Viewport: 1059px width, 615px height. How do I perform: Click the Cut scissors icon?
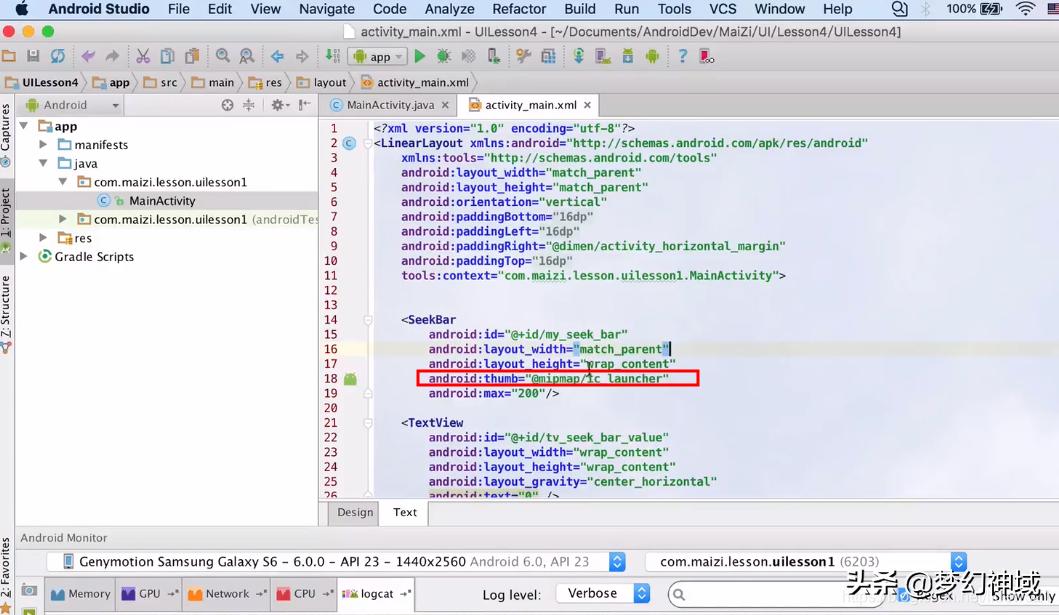click(x=143, y=57)
